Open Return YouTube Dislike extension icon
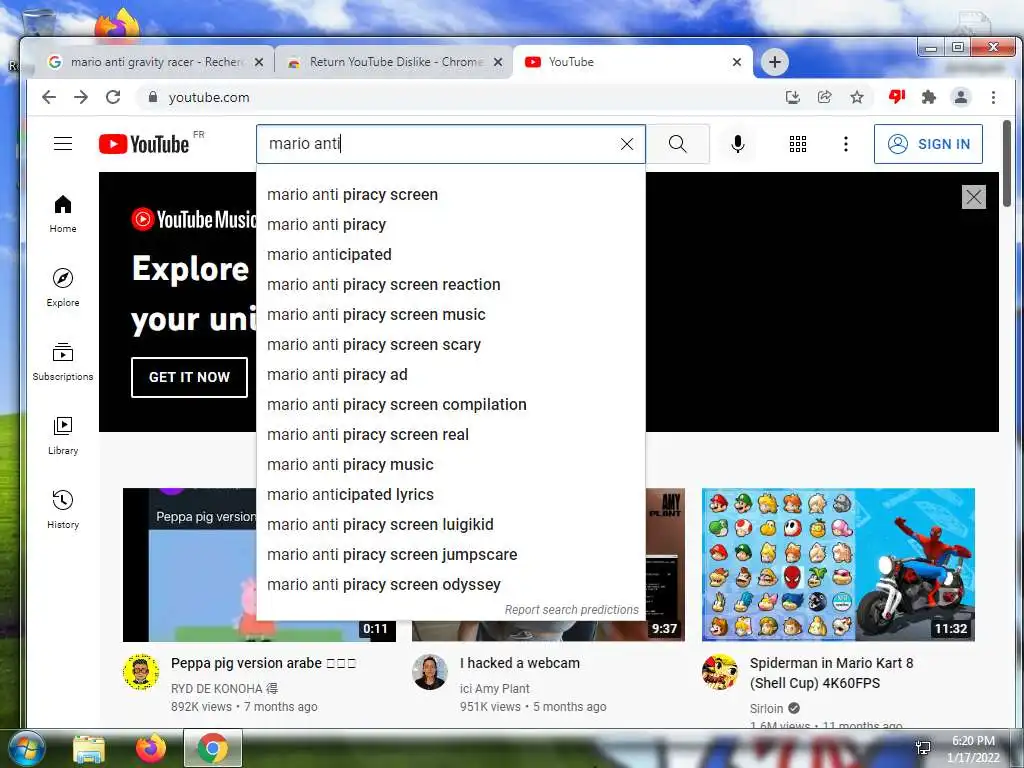Image resolution: width=1024 pixels, height=768 pixels. tap(897, 97)
